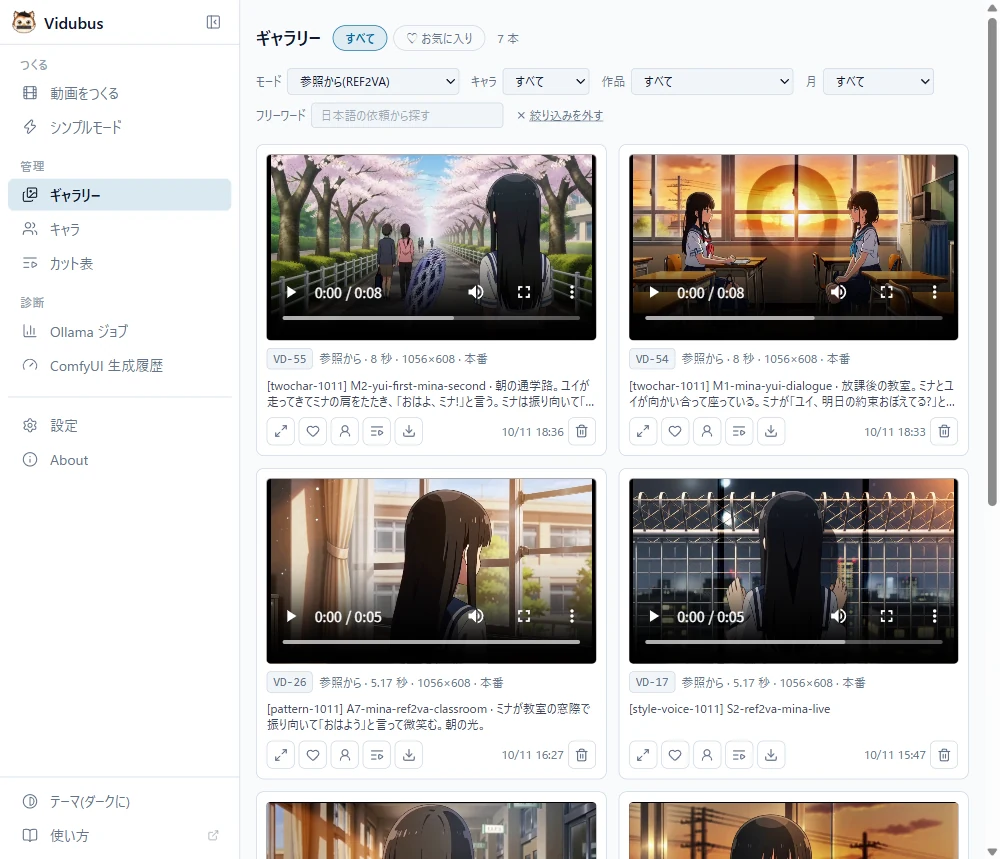This screenshot has height=859, width=1000.
Task: Open 使い方 help link
Action: 120,835
